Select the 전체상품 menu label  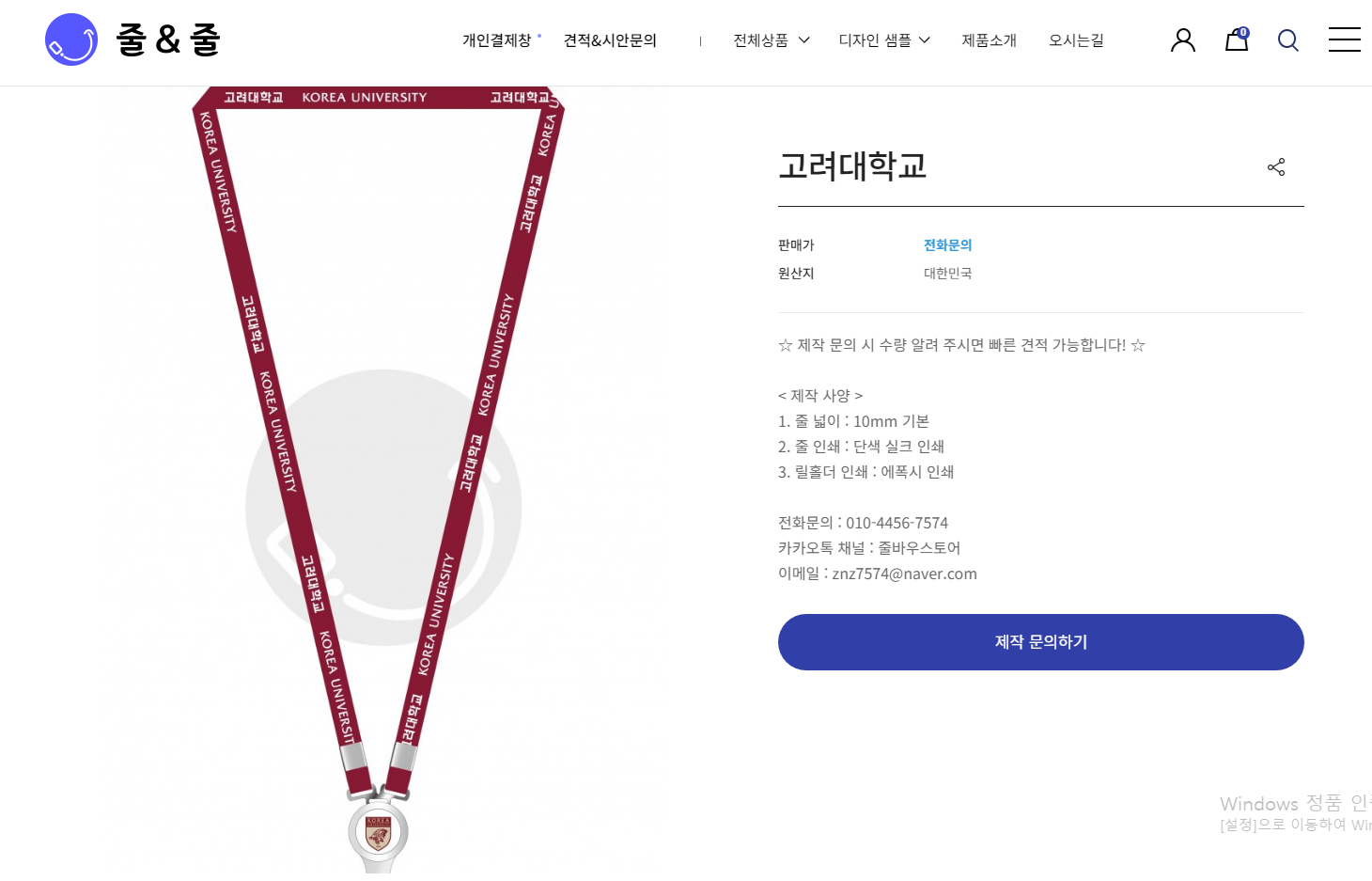click(761, 40)
